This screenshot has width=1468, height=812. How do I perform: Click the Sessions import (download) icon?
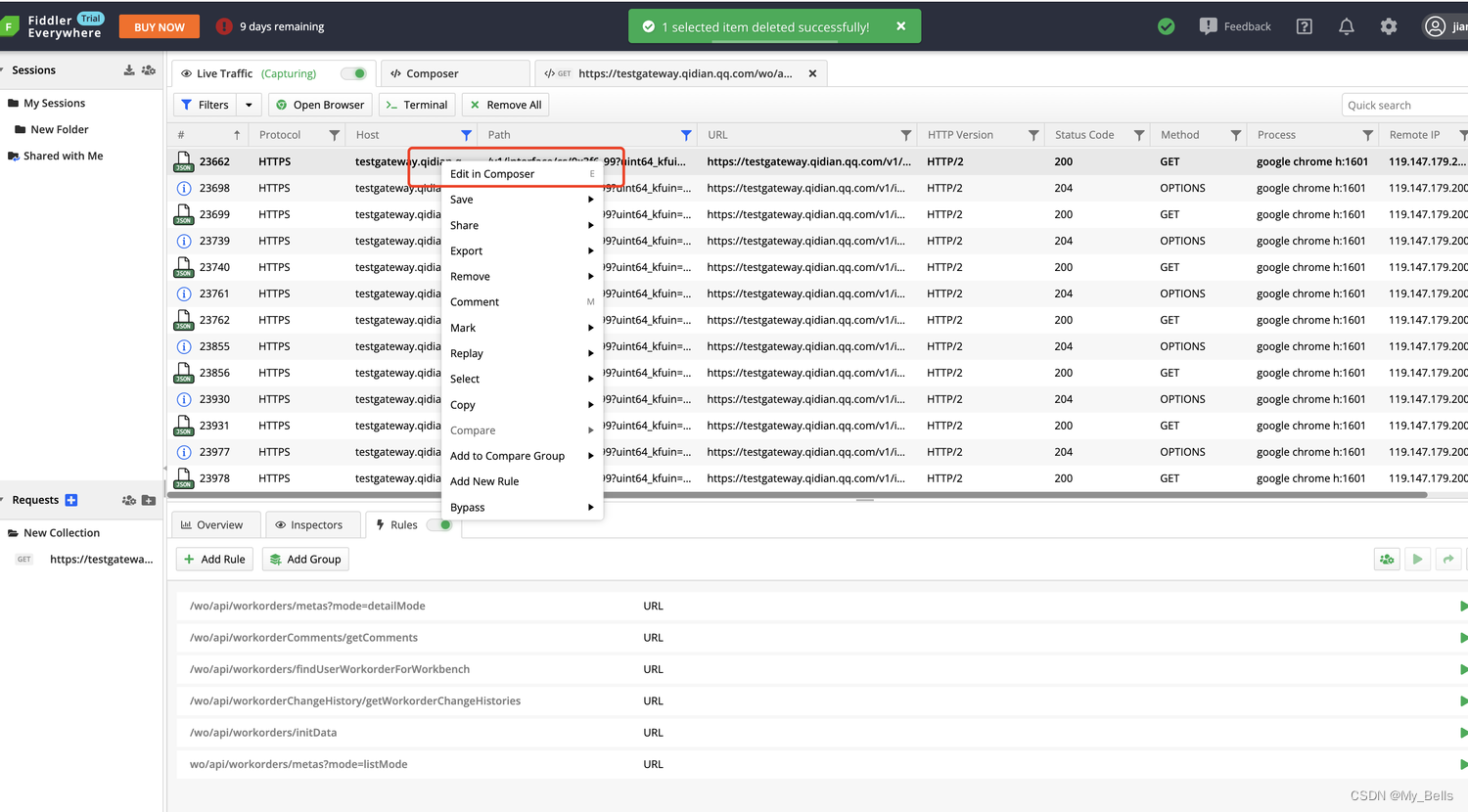[x=128, y=70]
